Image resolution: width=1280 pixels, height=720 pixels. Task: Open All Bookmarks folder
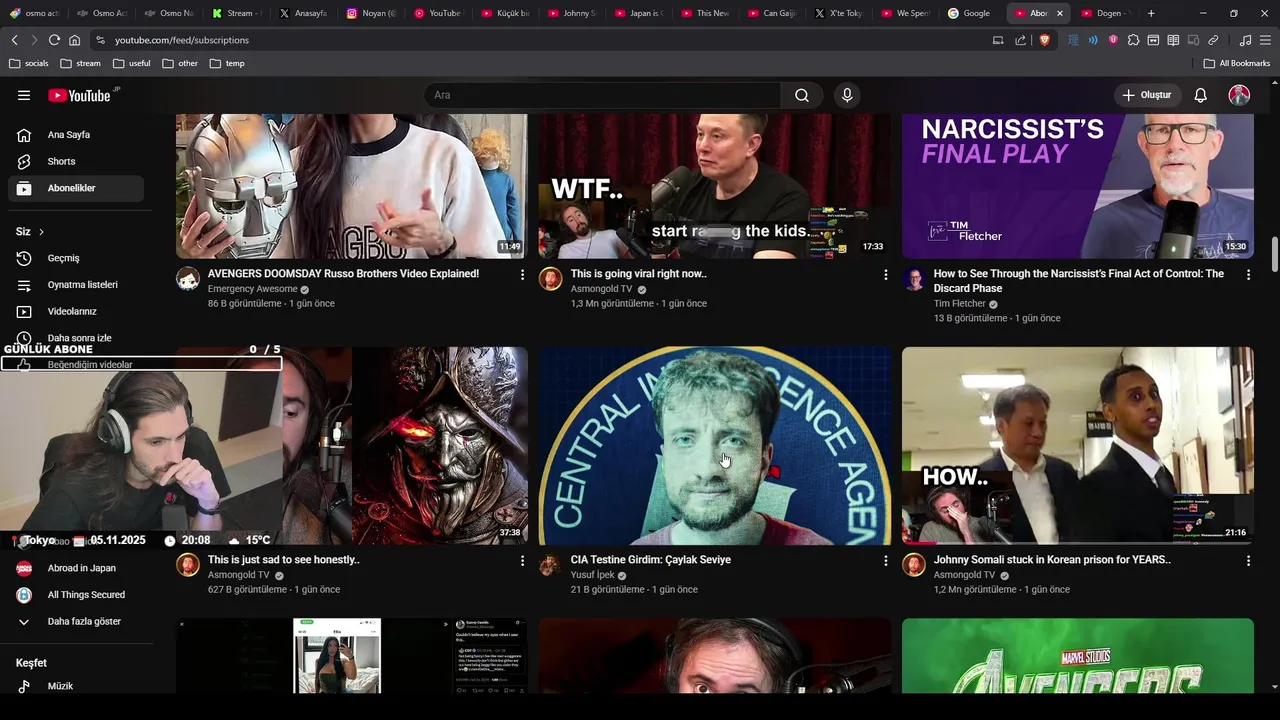[1237, 63]
